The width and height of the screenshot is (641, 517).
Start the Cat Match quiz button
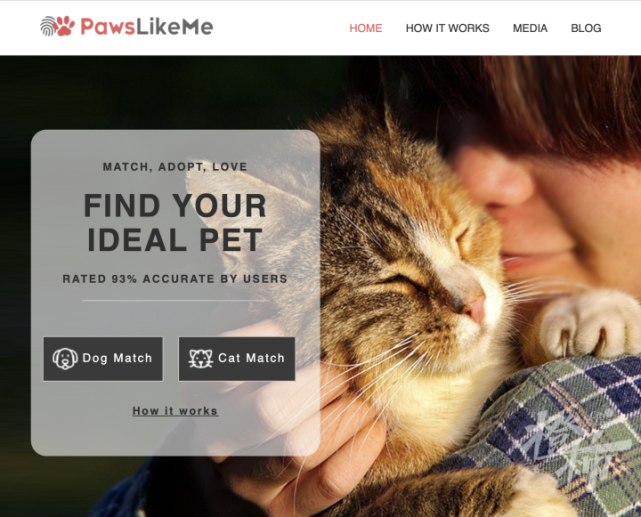[237, 359]
